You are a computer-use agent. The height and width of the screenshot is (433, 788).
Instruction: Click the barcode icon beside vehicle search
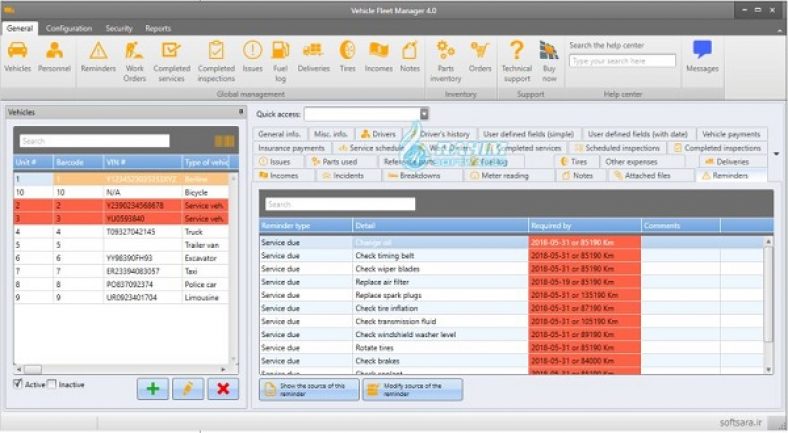pyautogui.click(x=224, y=141)
